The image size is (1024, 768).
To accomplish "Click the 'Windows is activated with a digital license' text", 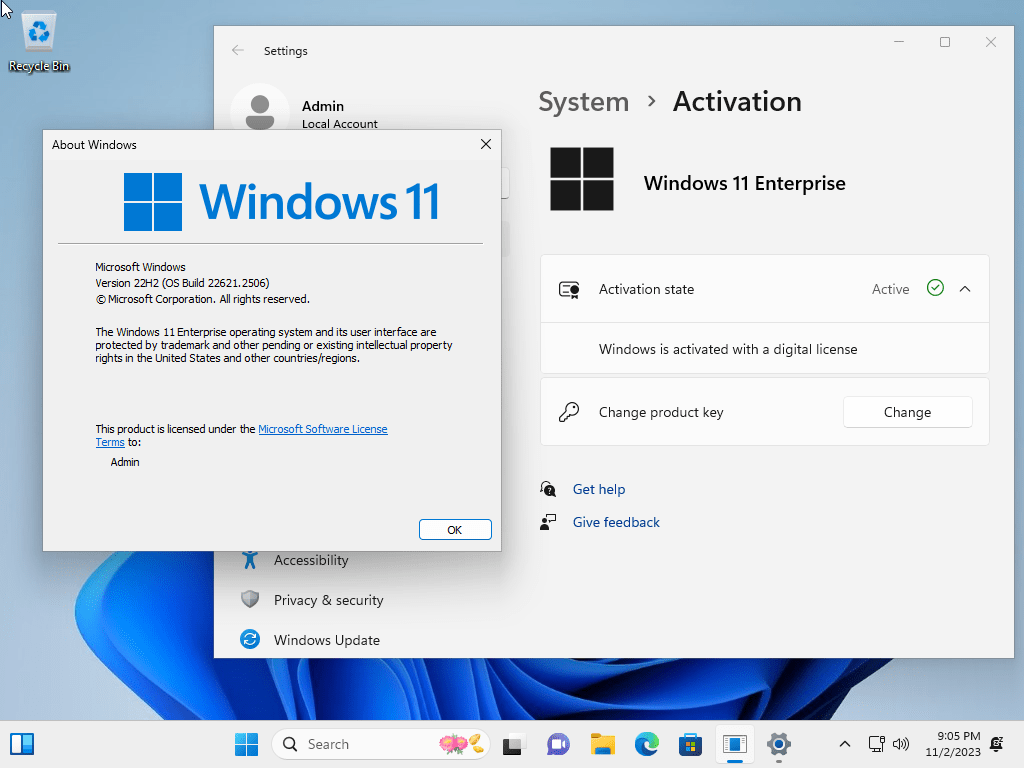I will [728, 349].
